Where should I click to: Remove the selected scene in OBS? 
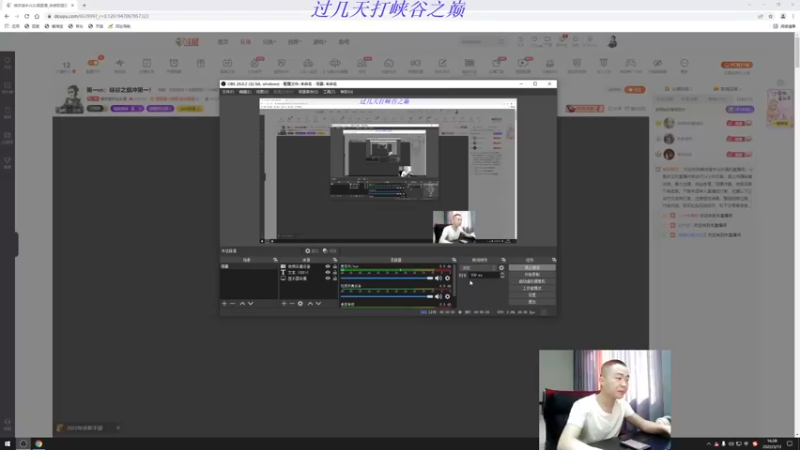click(233, 304)
